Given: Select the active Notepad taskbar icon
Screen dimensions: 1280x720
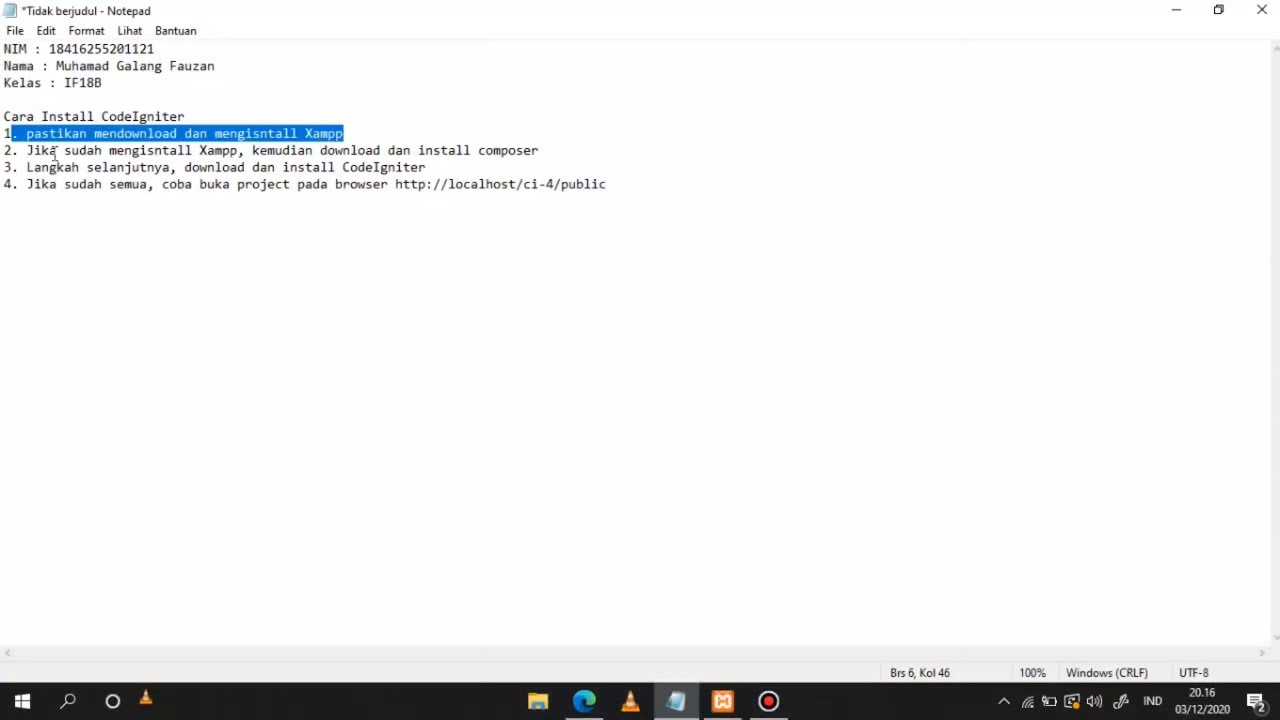Looking at the screenshot, I should coord(676,701).
